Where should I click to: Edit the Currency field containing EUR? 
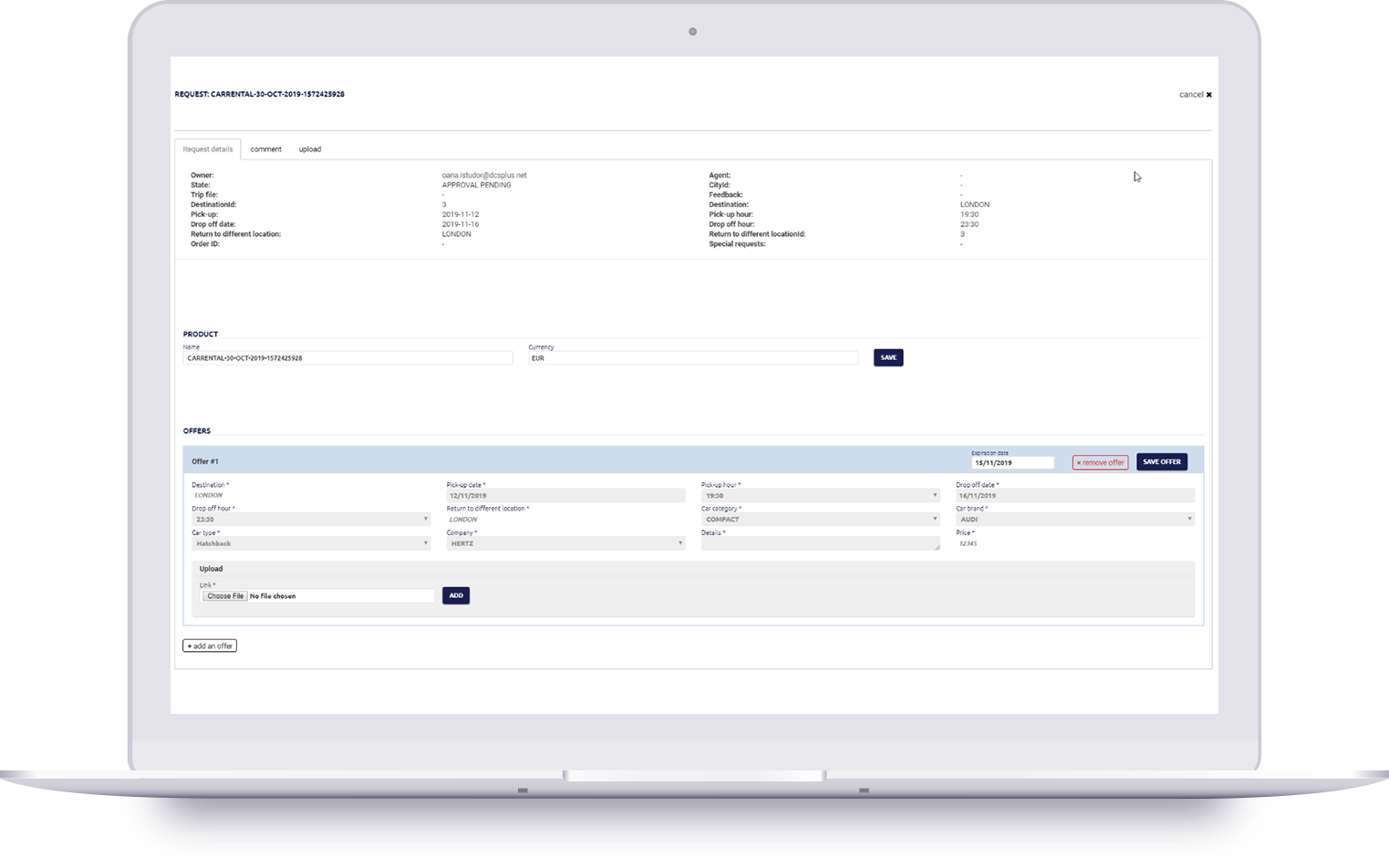[693, 358]
